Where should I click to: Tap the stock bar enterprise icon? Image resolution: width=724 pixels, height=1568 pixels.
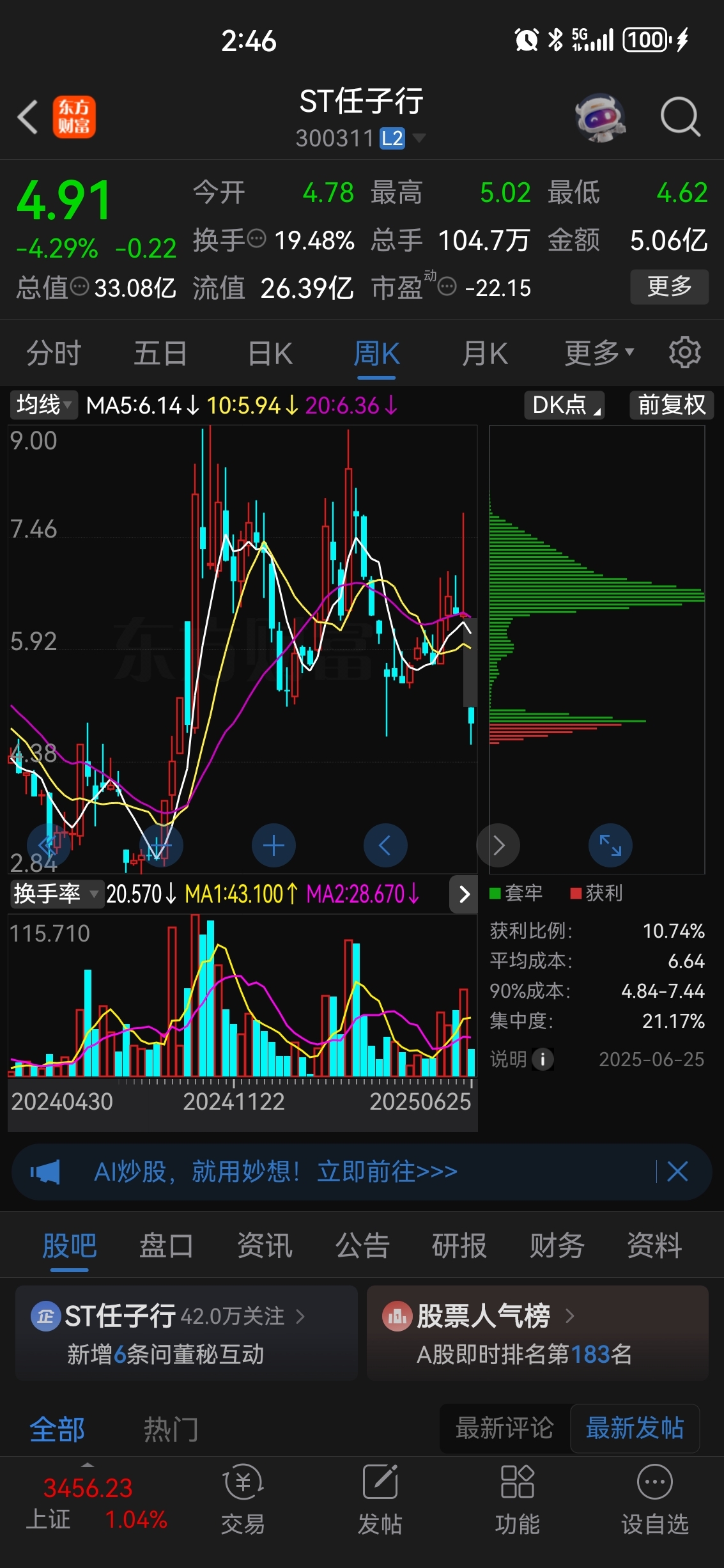coord(45,1317)
